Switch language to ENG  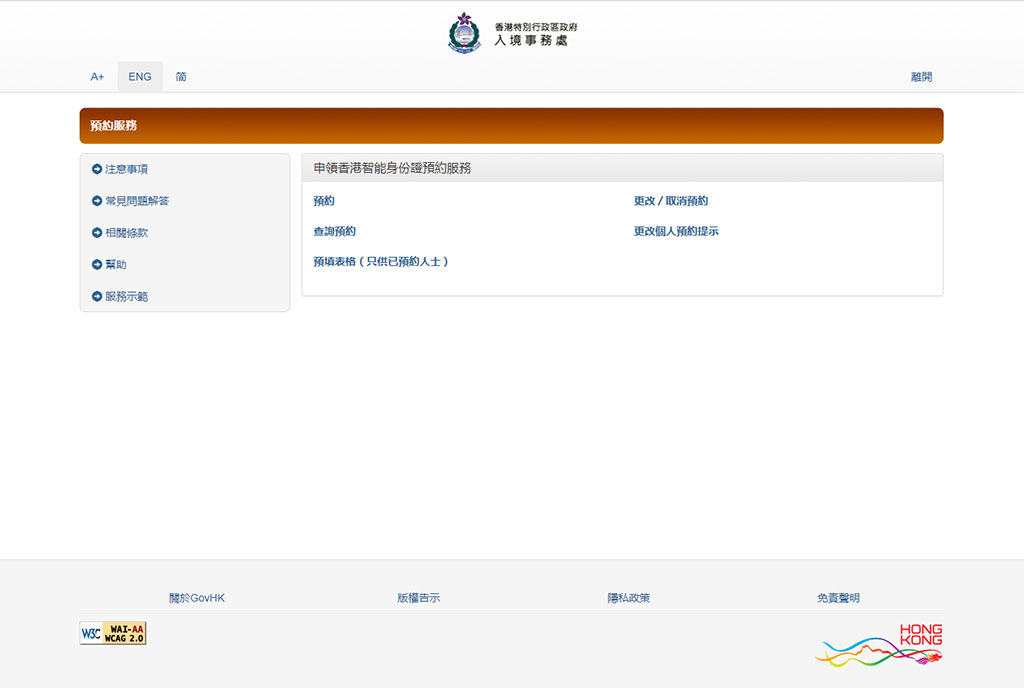coord(140,76)
